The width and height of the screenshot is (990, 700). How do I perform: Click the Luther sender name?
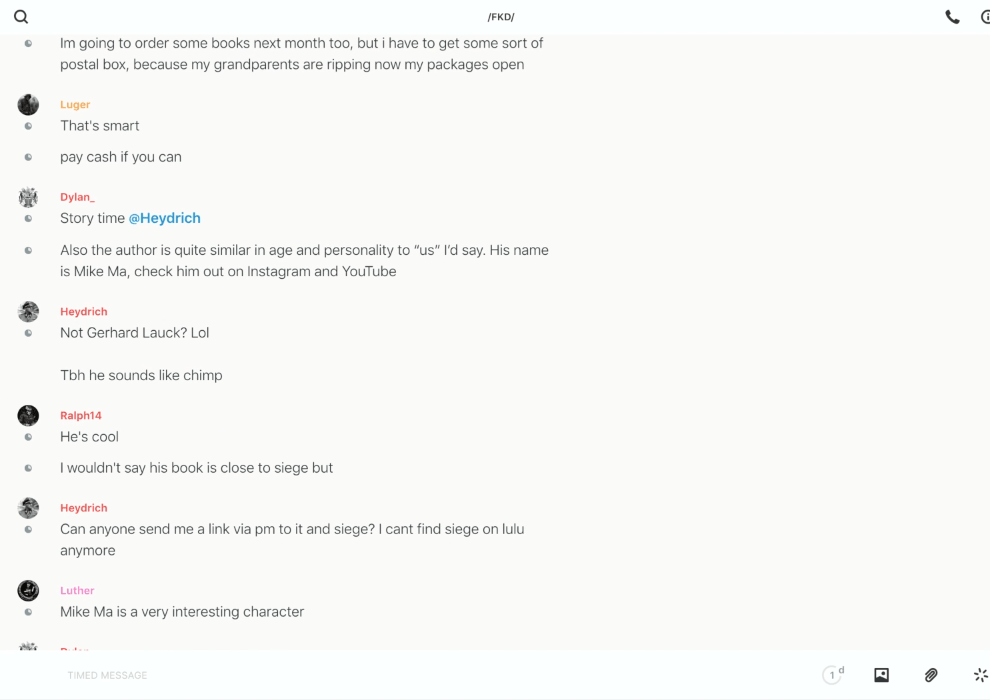(77, 590)
